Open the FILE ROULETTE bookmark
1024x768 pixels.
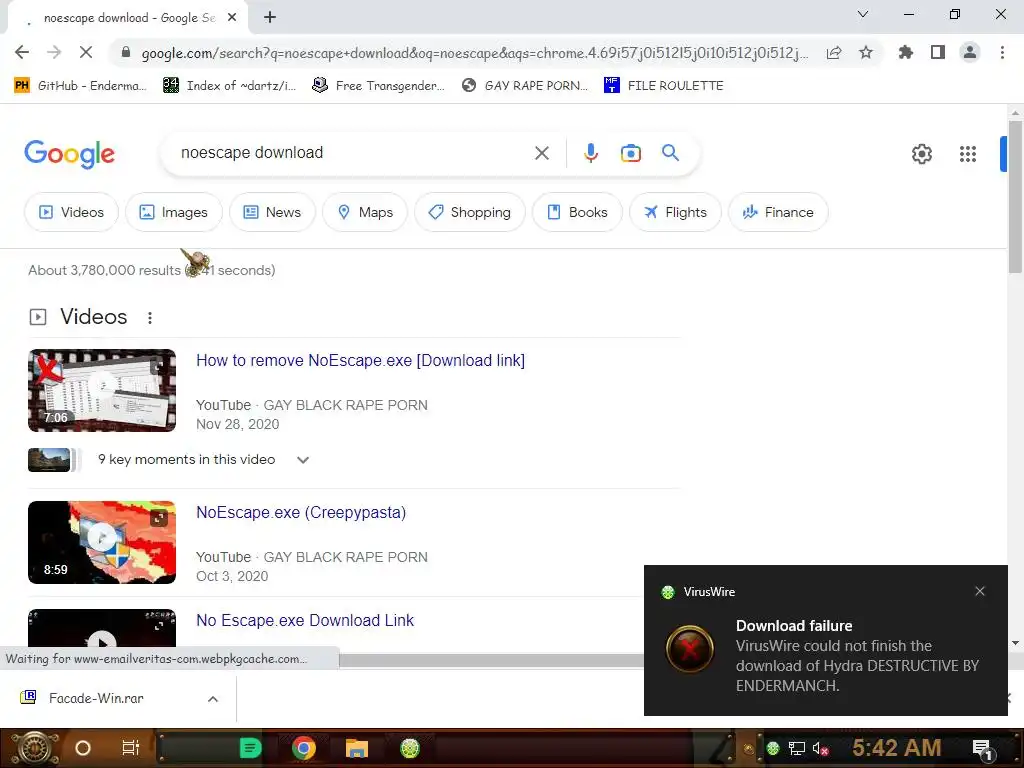click(664, 86)
